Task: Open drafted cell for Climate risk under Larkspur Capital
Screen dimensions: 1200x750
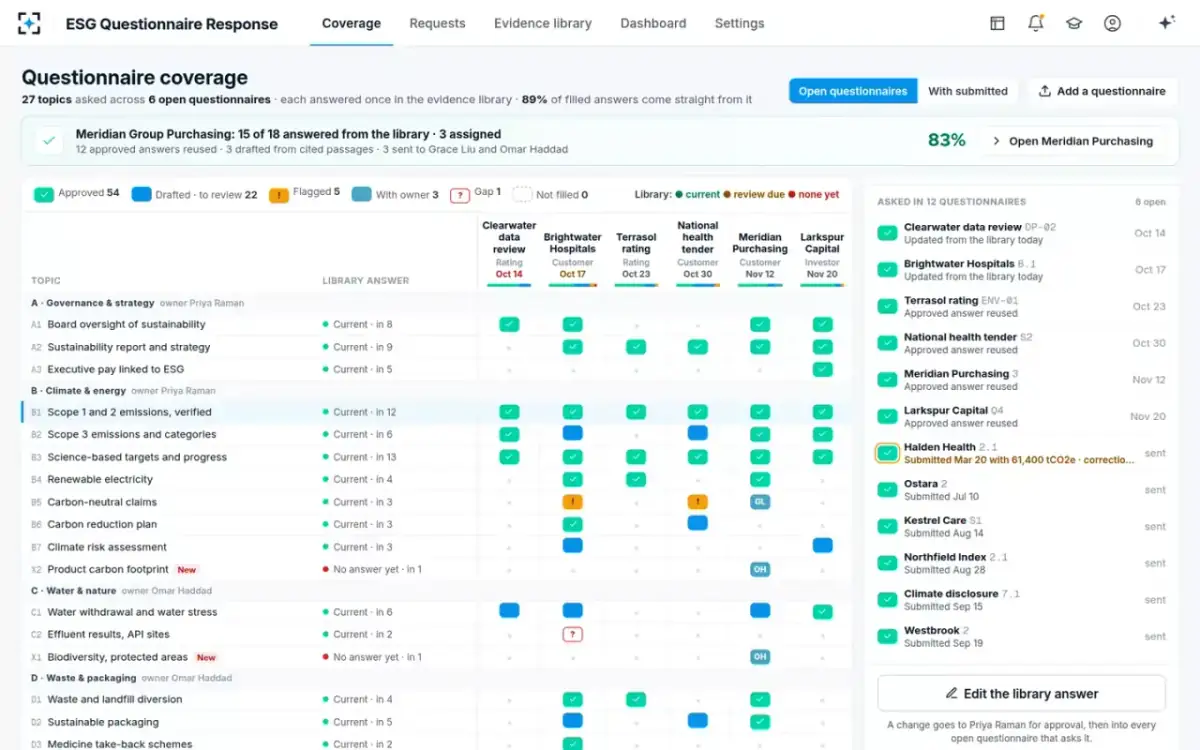Action: click(x=822, y=546)
